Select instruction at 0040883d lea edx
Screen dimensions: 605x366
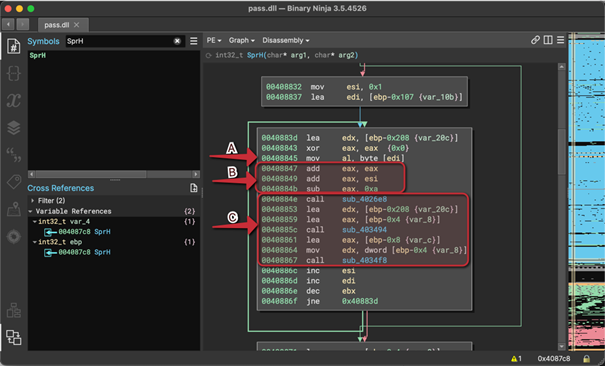pyautogui.click(x=360, y=138)
